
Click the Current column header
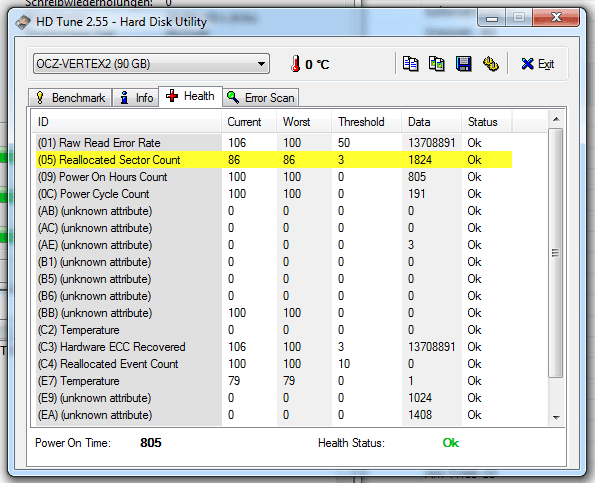[249, 122]
